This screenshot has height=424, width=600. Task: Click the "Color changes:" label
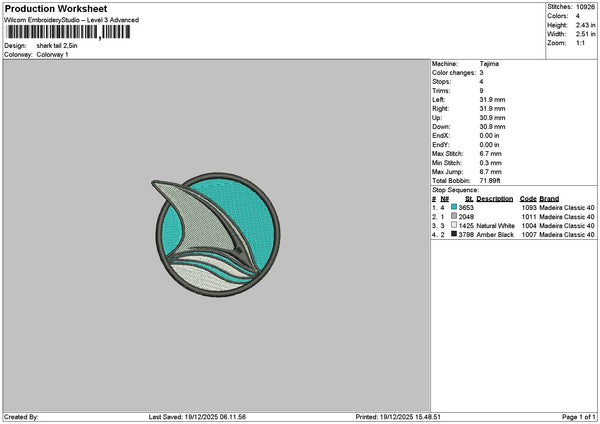[454, 73]
